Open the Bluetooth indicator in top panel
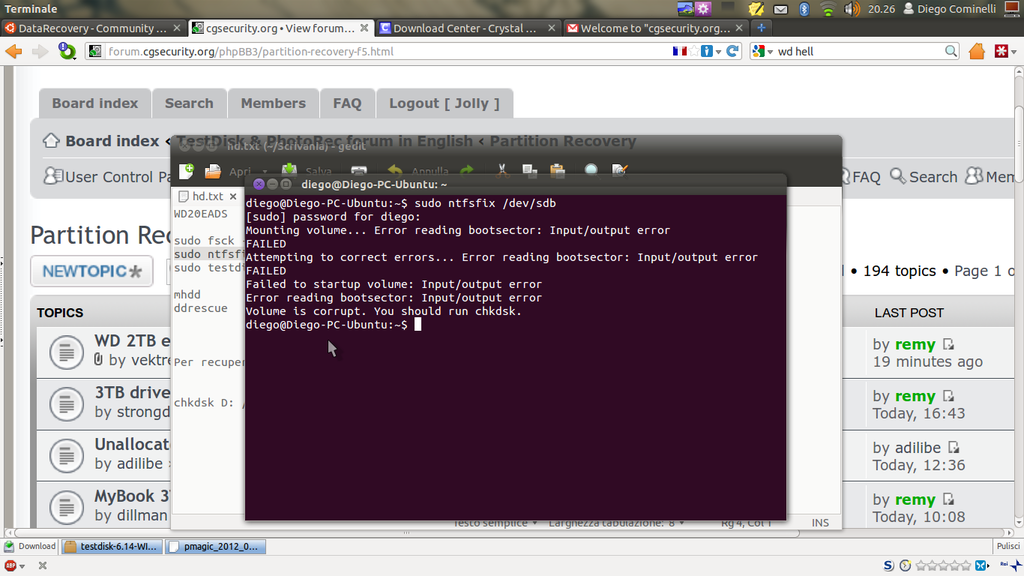1024x576 pixels. point(804,9)
